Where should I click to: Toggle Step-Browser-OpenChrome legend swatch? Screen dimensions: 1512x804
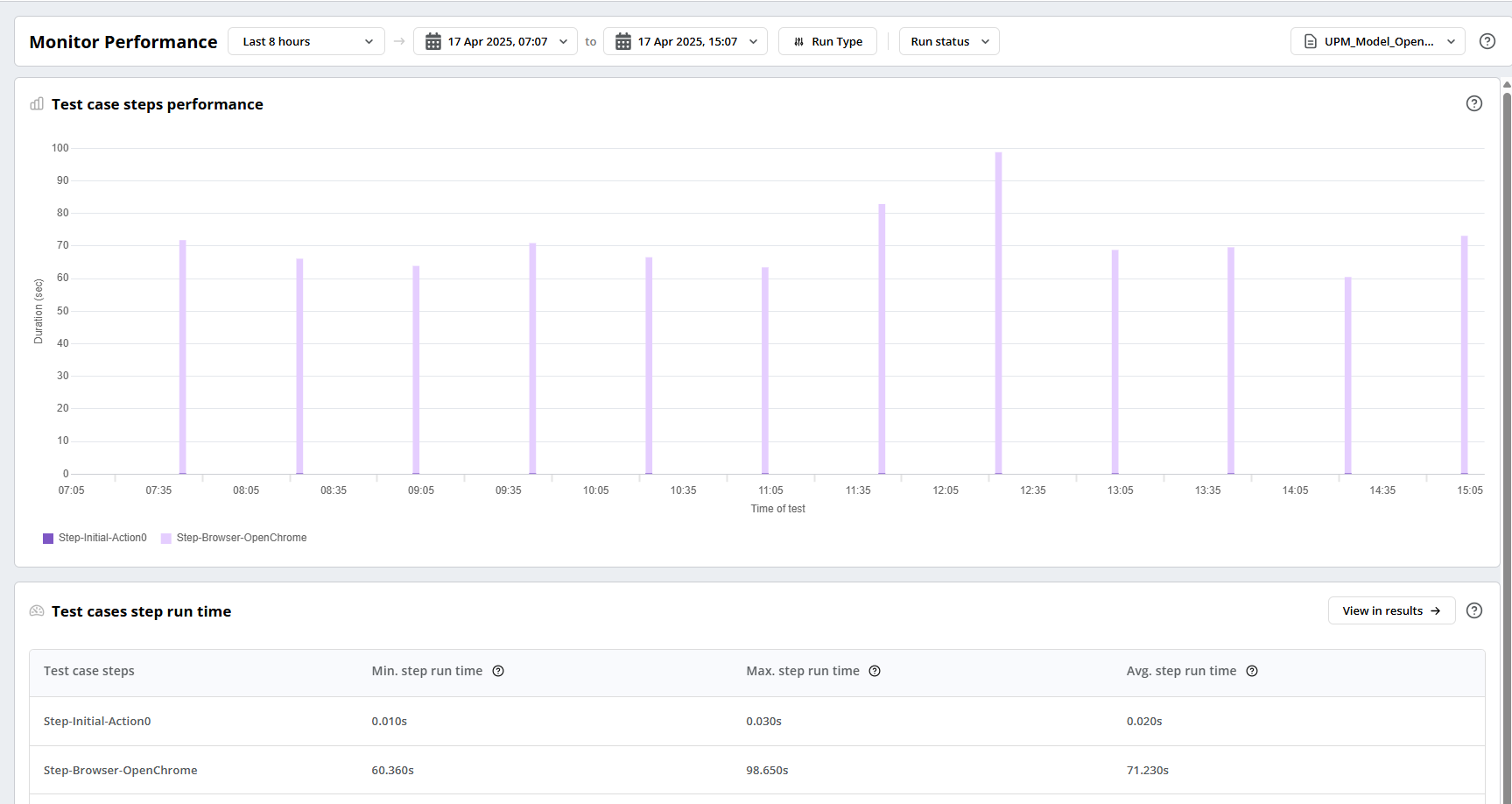click(166, 539)
